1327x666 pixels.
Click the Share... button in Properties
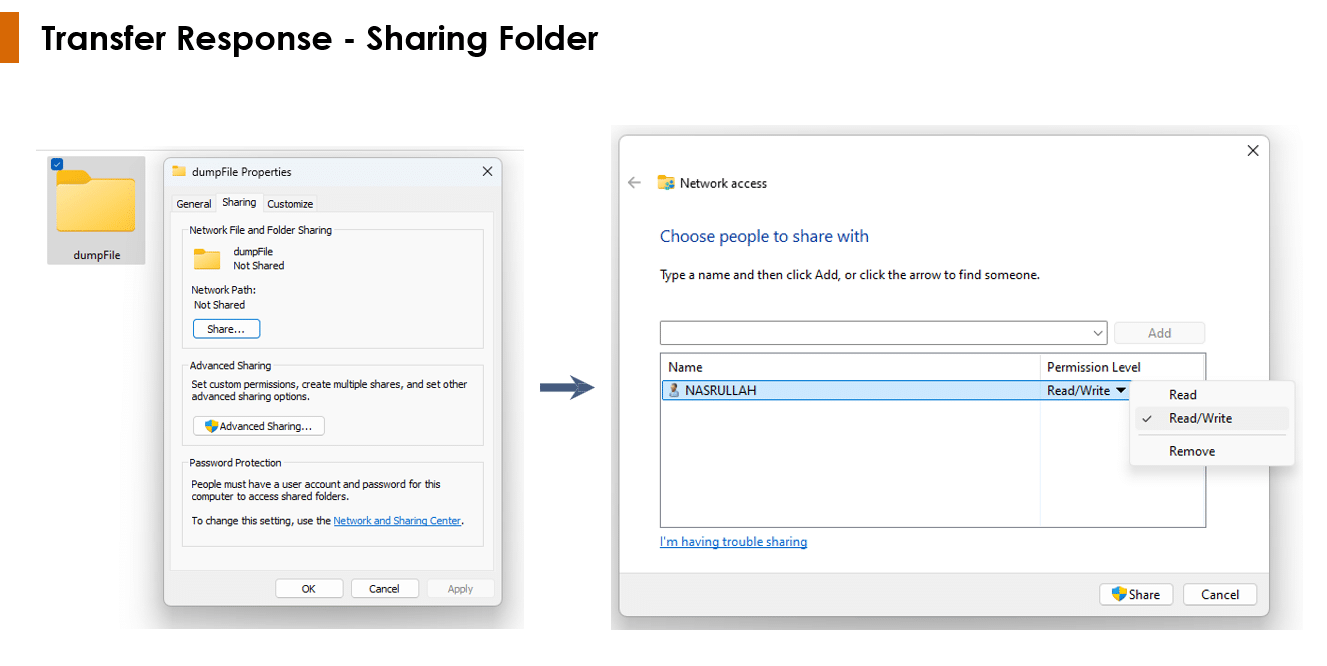pyautogui.click(x=226, y=329)
